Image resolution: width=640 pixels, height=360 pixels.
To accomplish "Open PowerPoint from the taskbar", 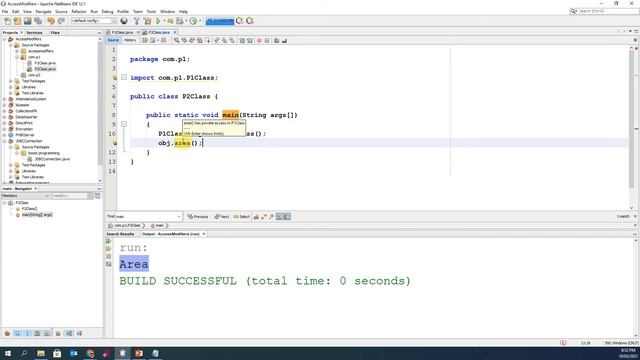I will coord(139,353).
